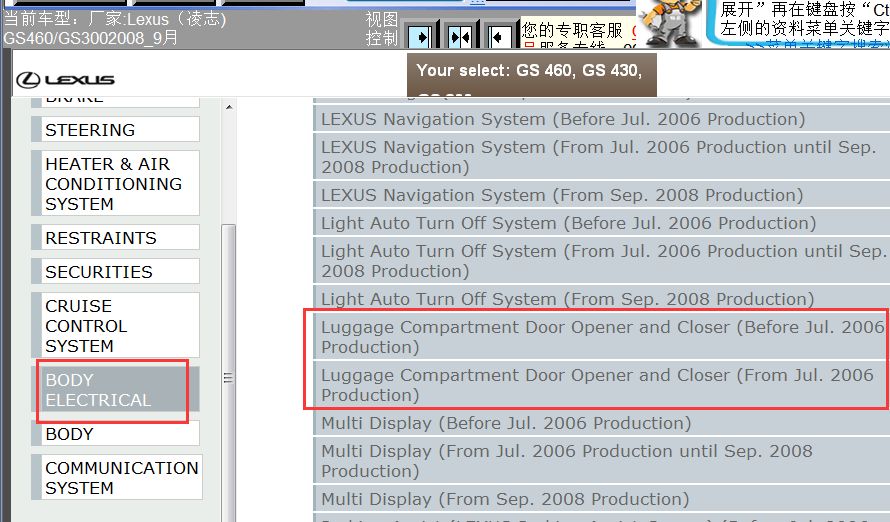
Task: Select the SECURITIES menu item
Action: click(x=116, y=271)
